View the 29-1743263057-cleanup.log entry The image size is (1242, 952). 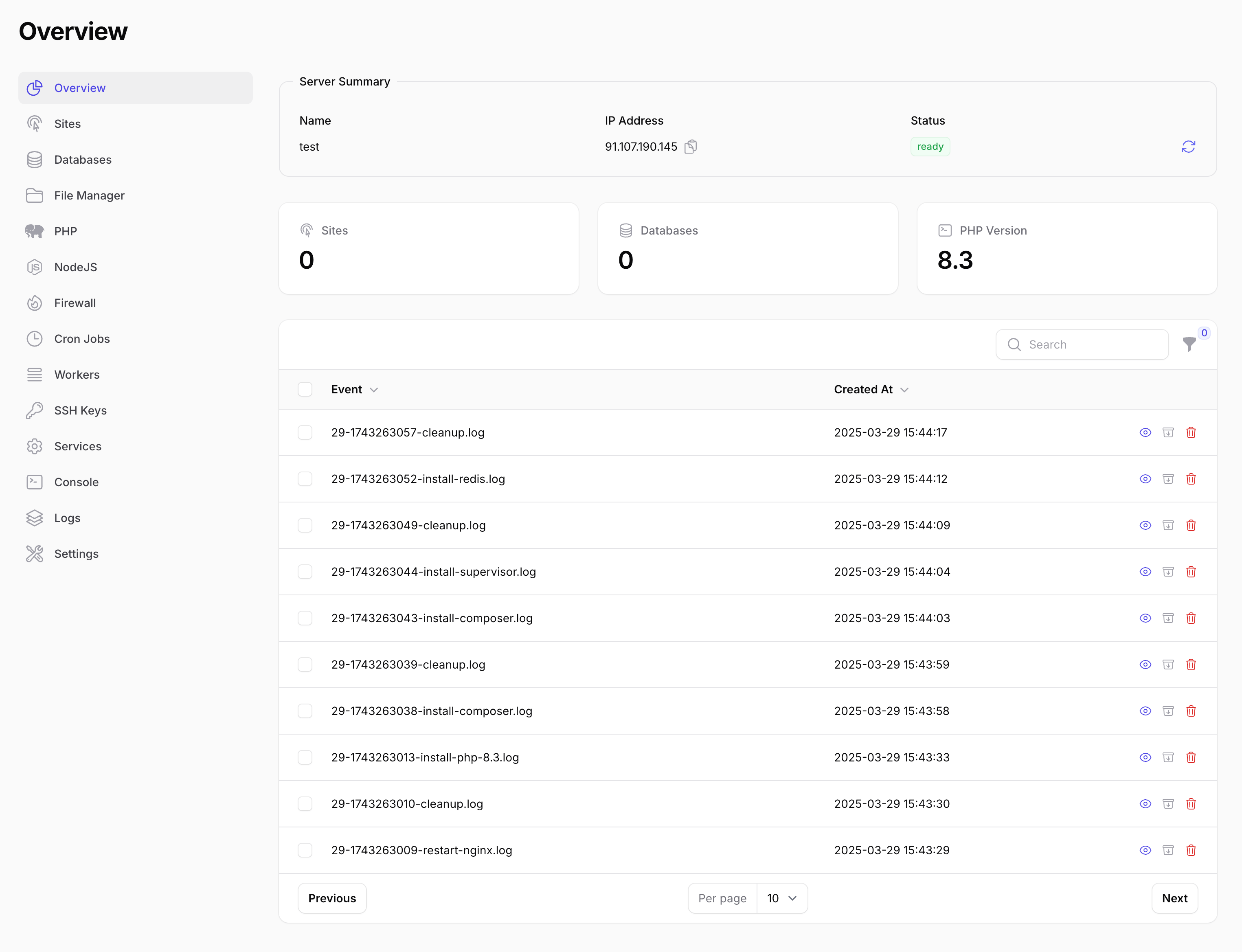tap(1145, 432)
